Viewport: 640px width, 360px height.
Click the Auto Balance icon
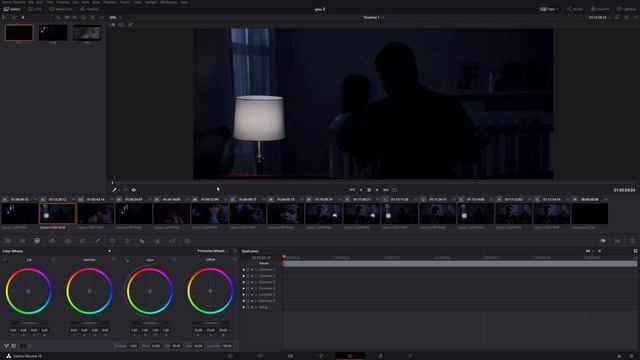[x=7, y=346]
